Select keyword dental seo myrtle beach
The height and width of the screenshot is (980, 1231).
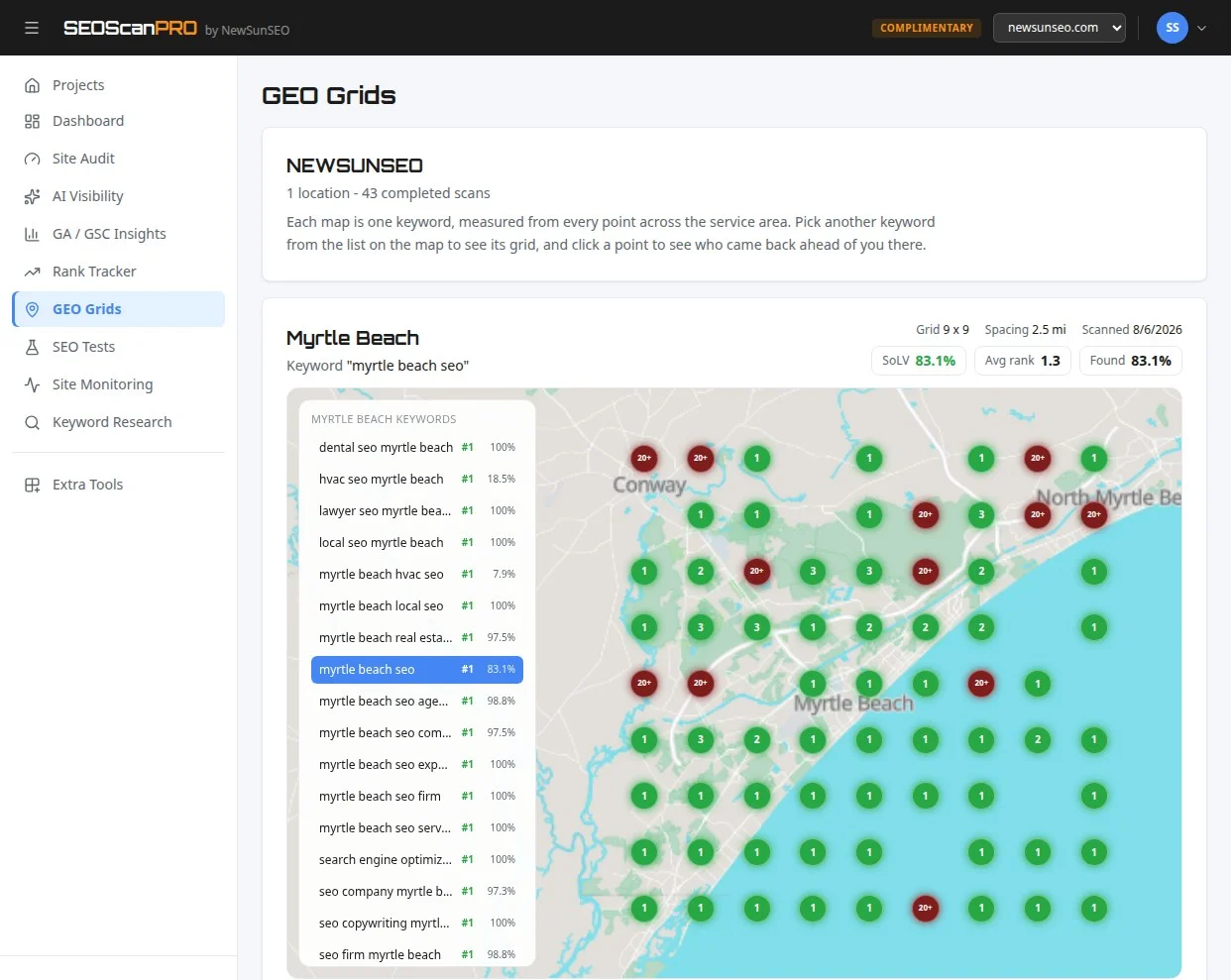(417, 448)
